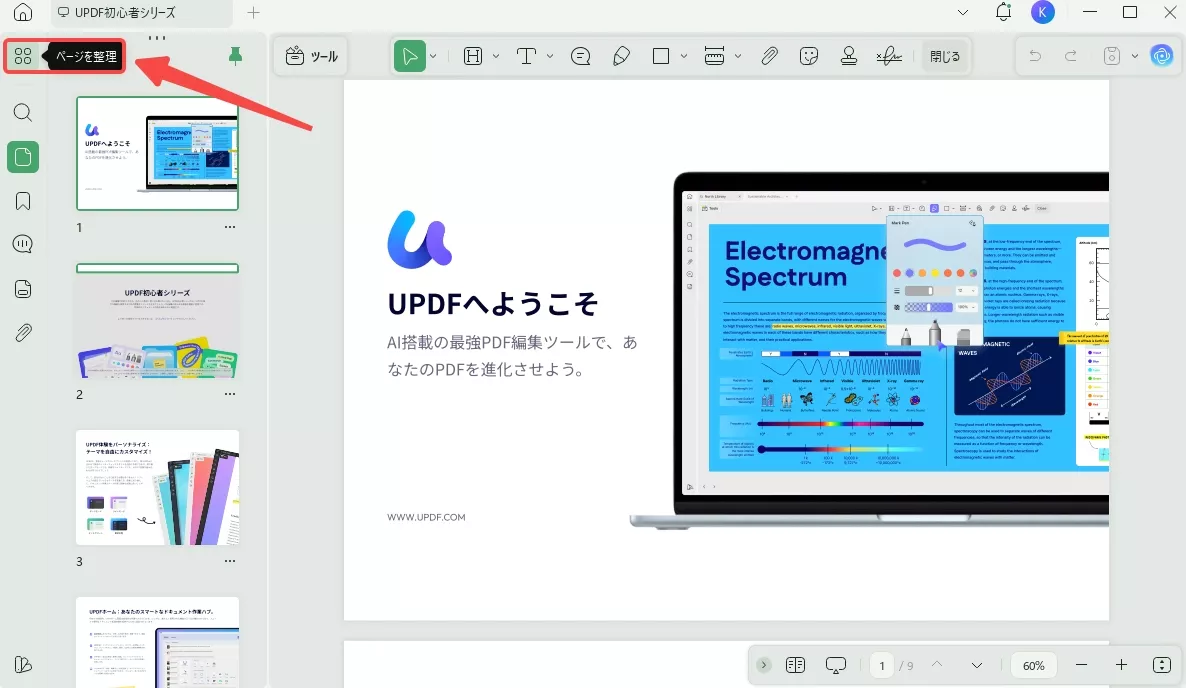Enable two-page book view mode
Screen dimensions: 1186x688
tap(795, 665)
